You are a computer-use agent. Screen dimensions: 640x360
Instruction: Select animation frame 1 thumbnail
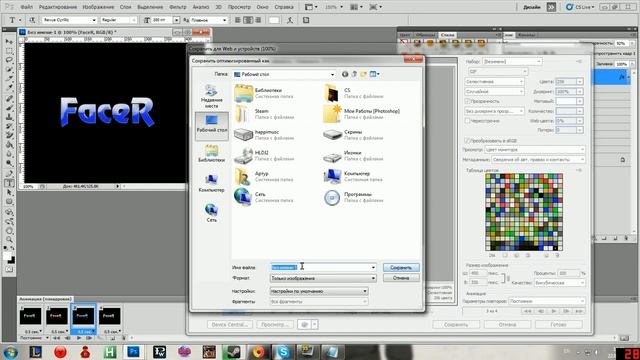tap(31, 316)
